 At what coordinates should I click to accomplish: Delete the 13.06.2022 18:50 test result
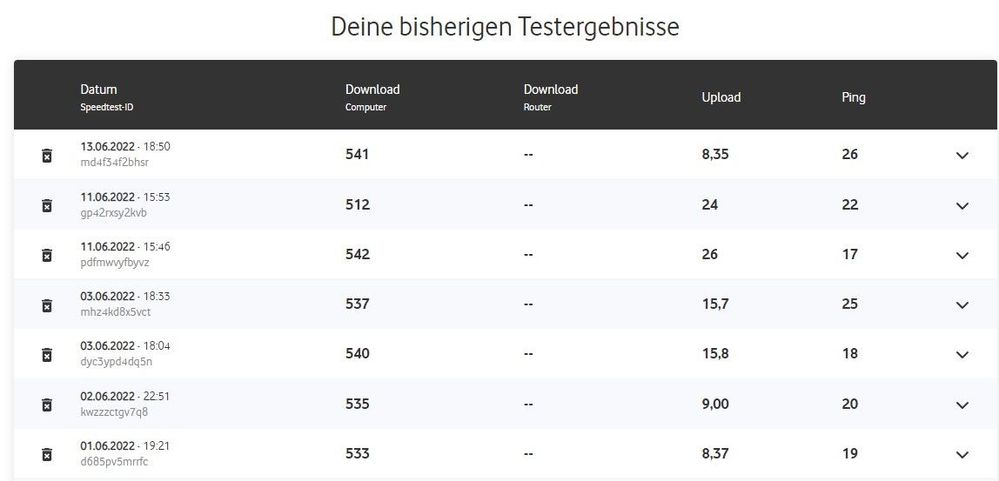46,155
